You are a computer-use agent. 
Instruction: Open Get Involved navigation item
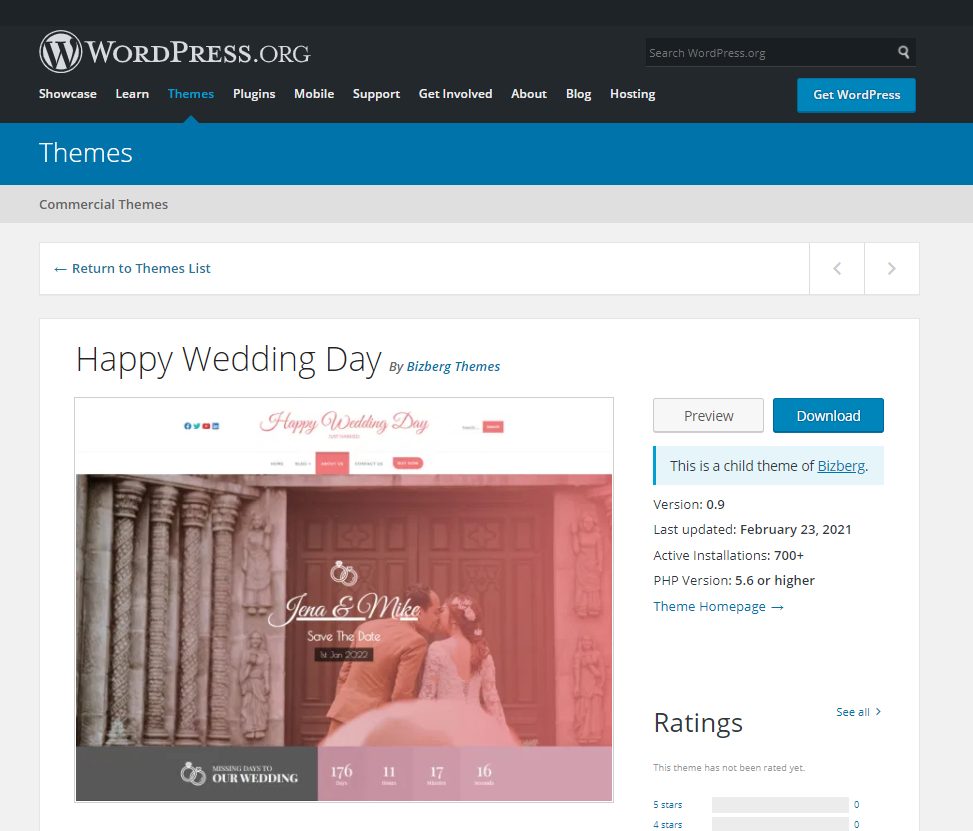click(455, 94)
